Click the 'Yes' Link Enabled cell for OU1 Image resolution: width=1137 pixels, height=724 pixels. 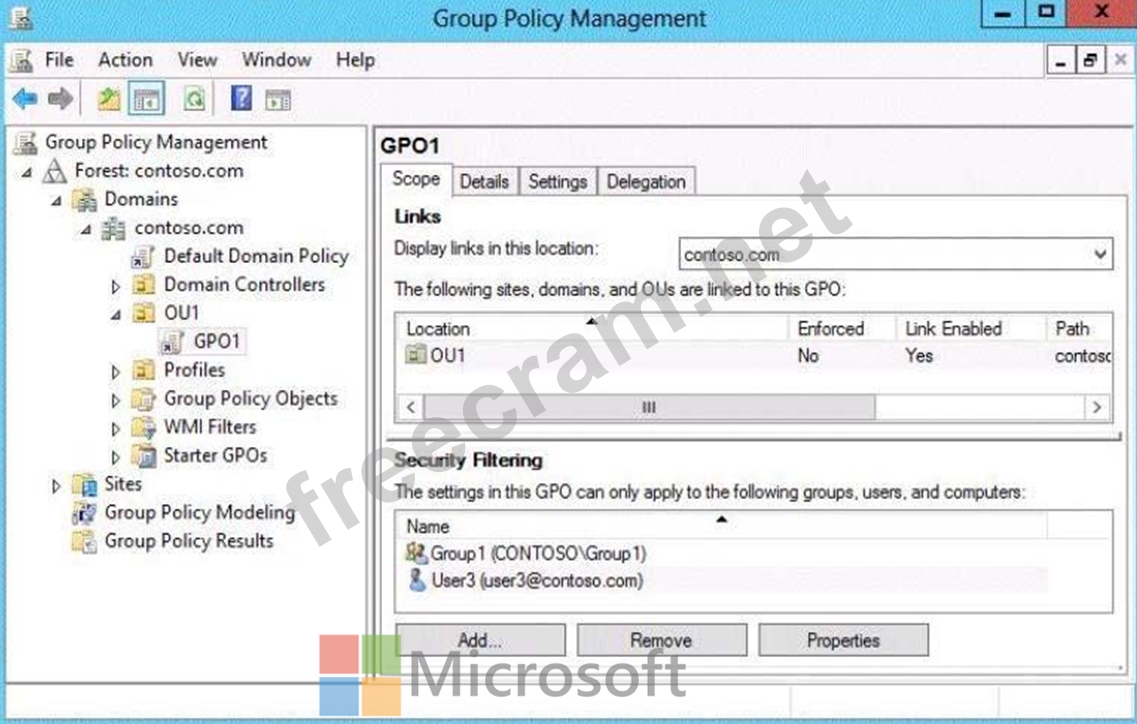[919, 355]
